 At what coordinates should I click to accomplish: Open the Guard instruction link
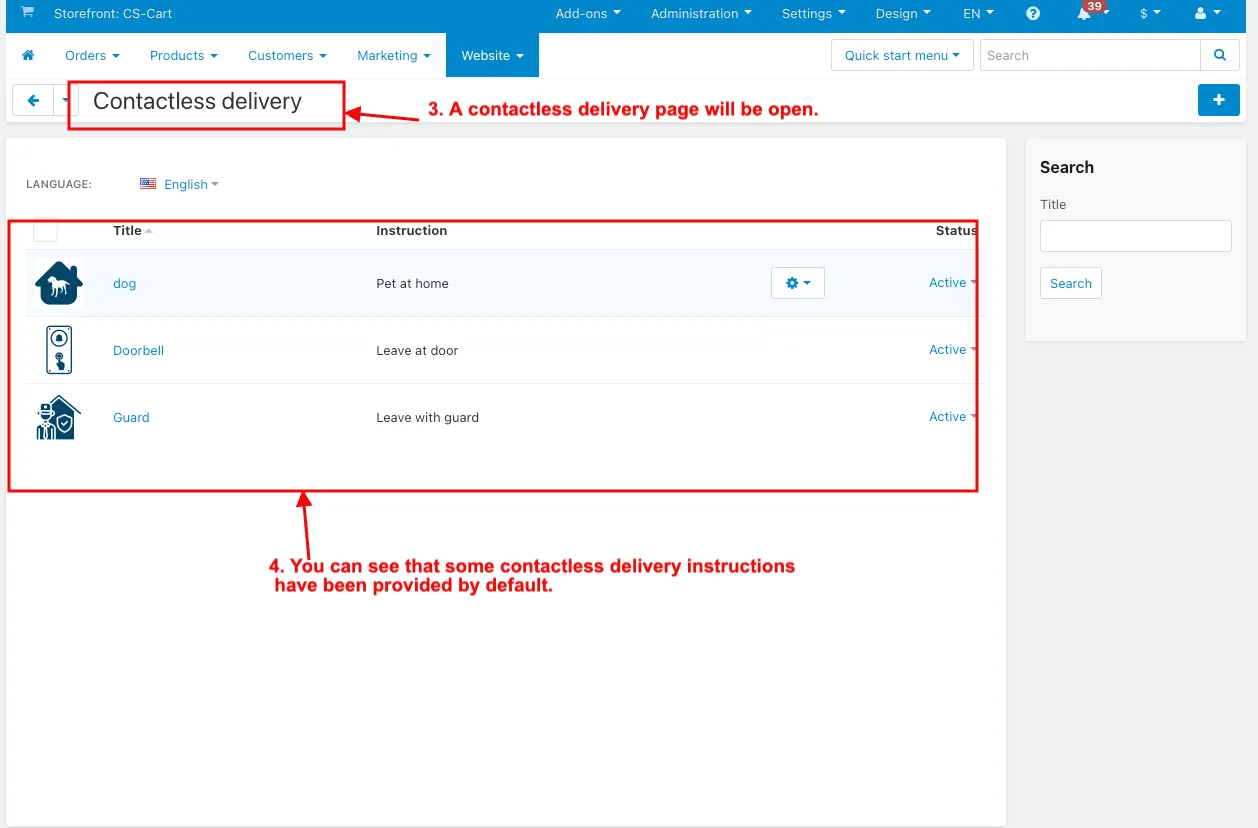tap(131, 417)
